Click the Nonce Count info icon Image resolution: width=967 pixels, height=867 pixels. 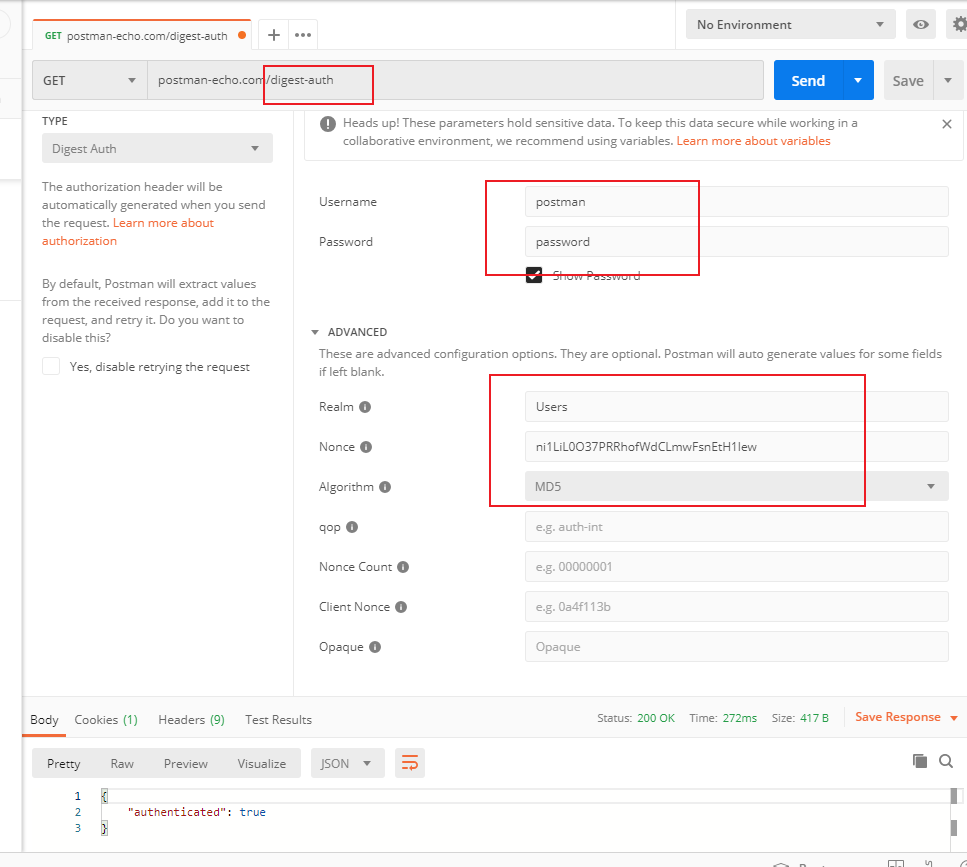tap(403, 567)
